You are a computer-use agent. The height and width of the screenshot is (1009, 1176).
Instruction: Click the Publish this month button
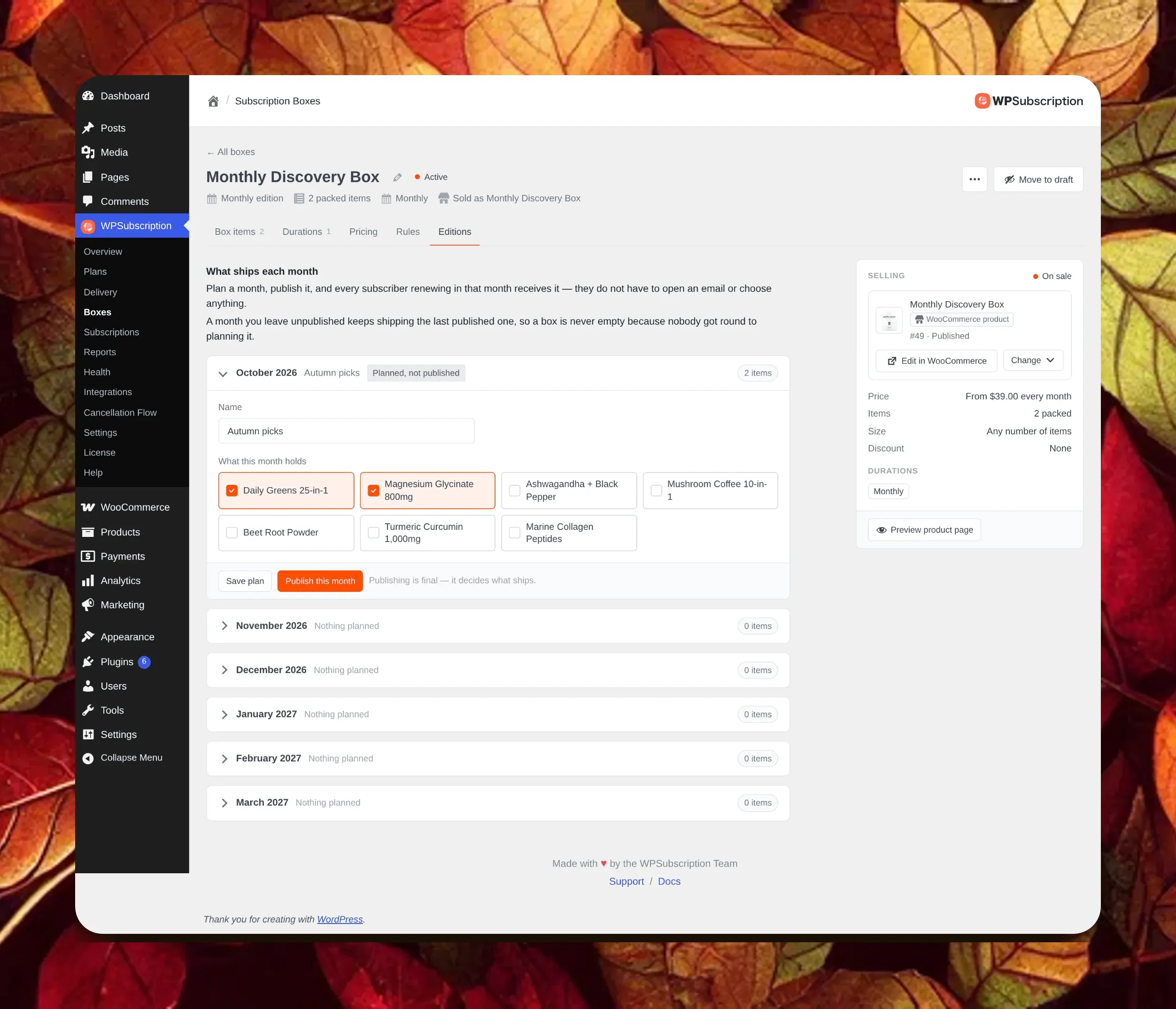pos(320,581)
